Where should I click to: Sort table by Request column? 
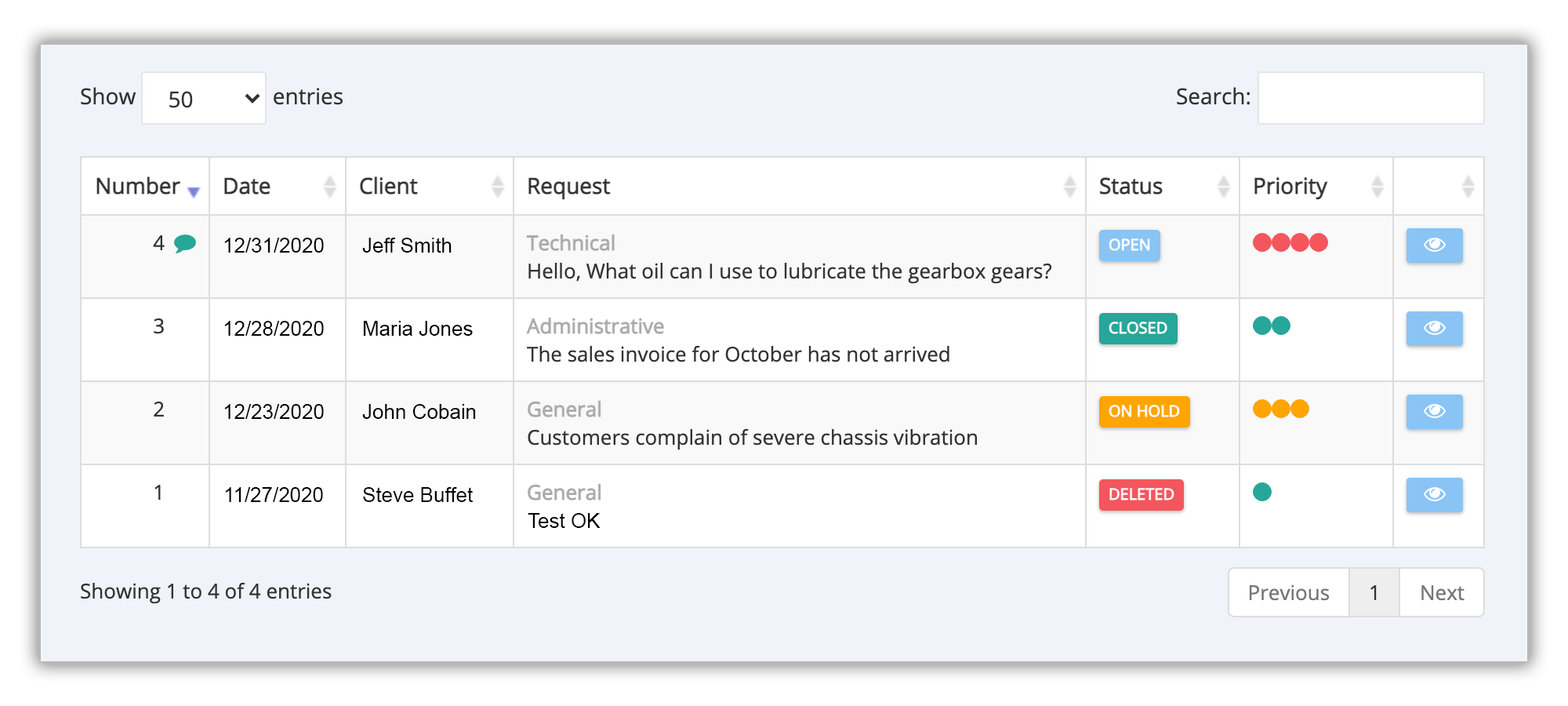[800, 186]
